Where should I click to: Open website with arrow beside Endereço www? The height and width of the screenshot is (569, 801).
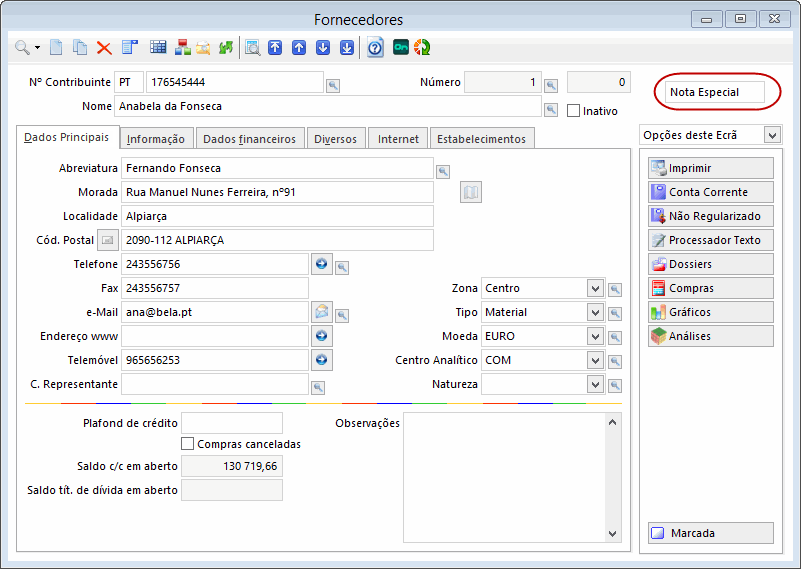[321, 336]
